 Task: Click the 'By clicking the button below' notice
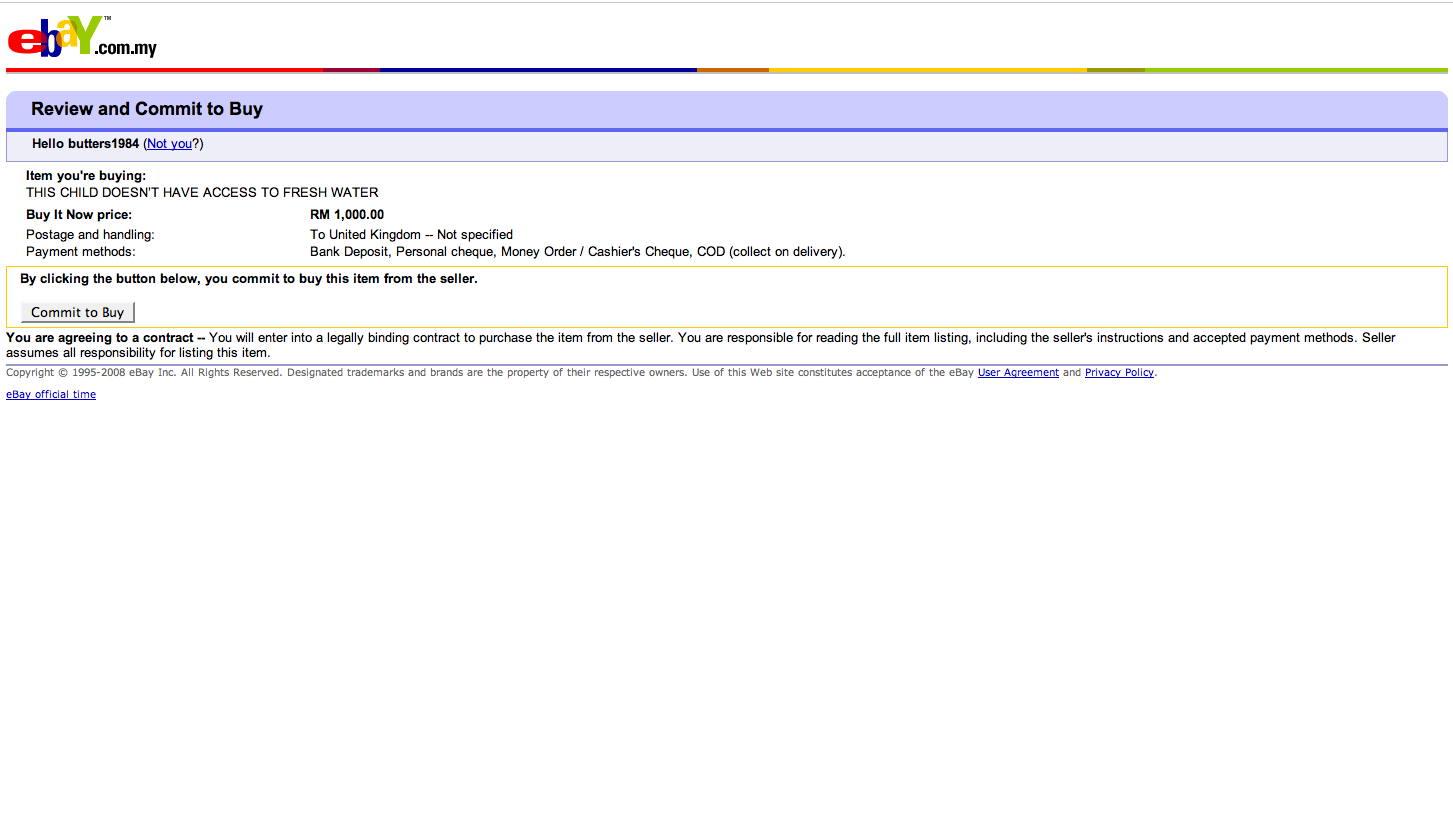pos(249,279)
